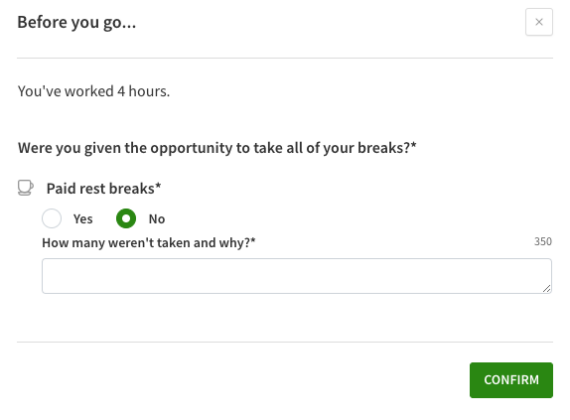Focus the missed breaks explanation text box

pos(297,276)
